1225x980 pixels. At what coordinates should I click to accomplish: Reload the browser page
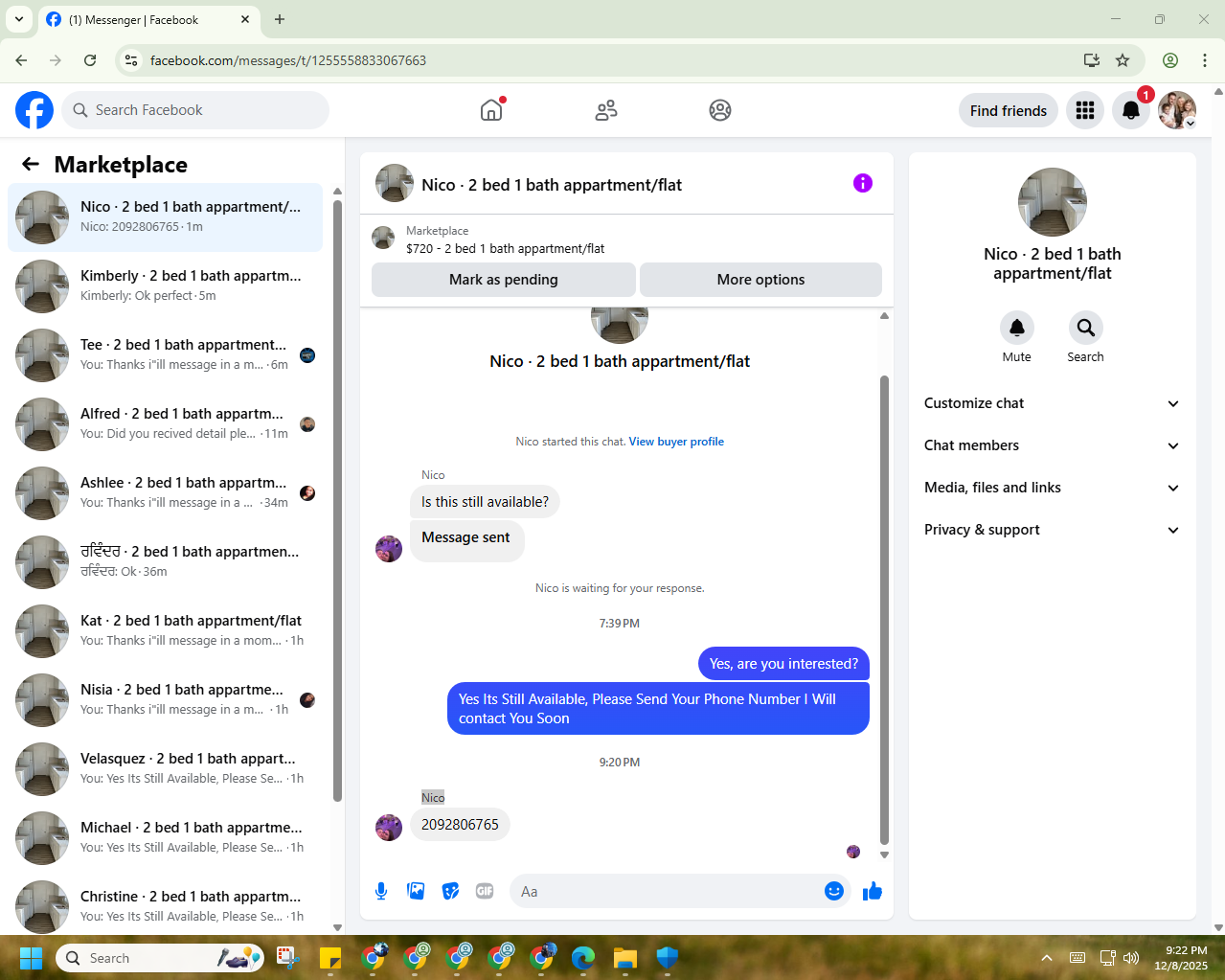(x=90, y=60)
